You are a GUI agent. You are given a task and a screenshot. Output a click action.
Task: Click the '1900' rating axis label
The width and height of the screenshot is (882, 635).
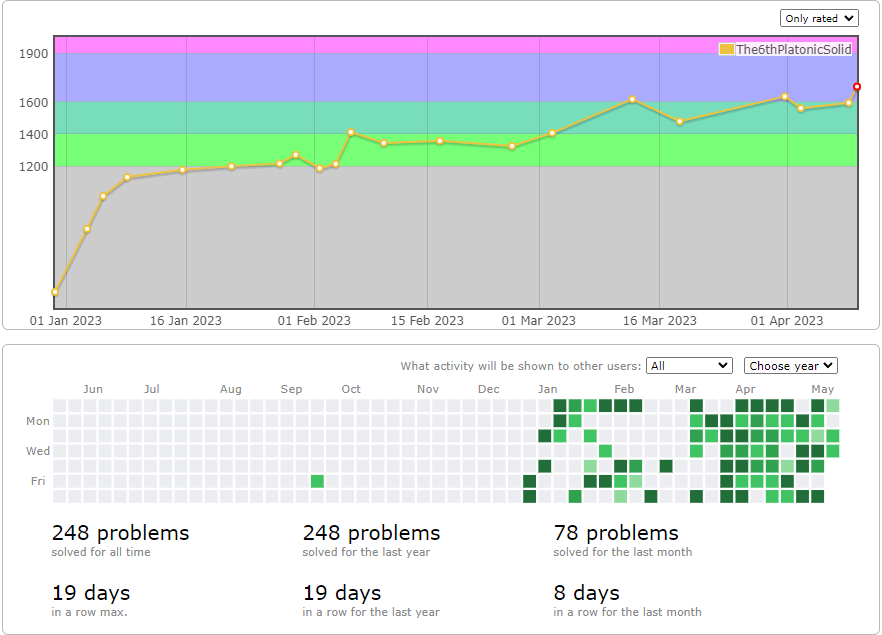tap(34, 54)
